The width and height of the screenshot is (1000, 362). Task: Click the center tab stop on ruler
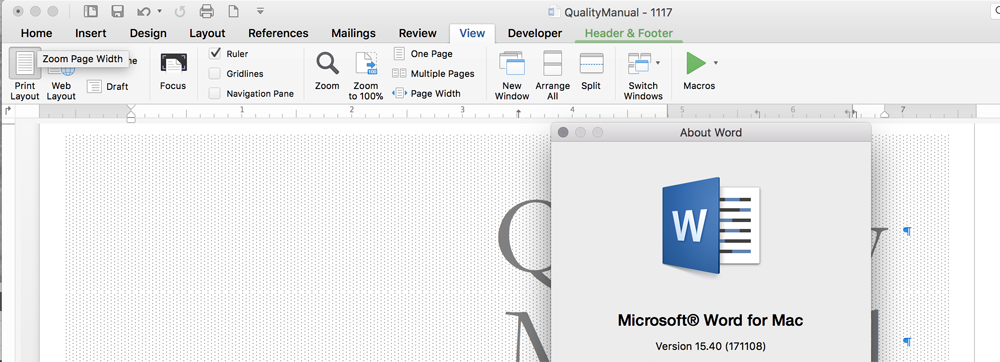coord(518,113)
